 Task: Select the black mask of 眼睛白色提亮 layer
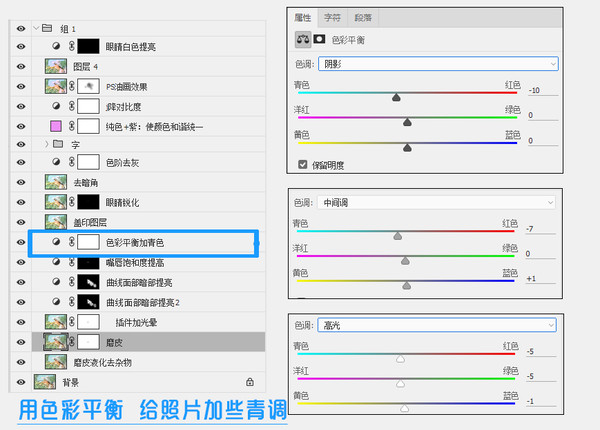[88, 46]
